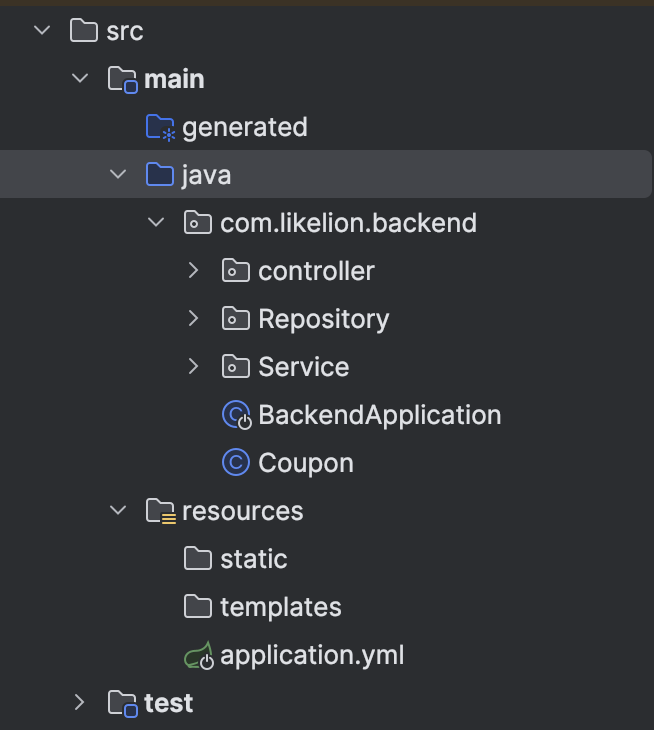Expand the controller package
Viewport: 654px width, 730px height.
pos(194,271)
